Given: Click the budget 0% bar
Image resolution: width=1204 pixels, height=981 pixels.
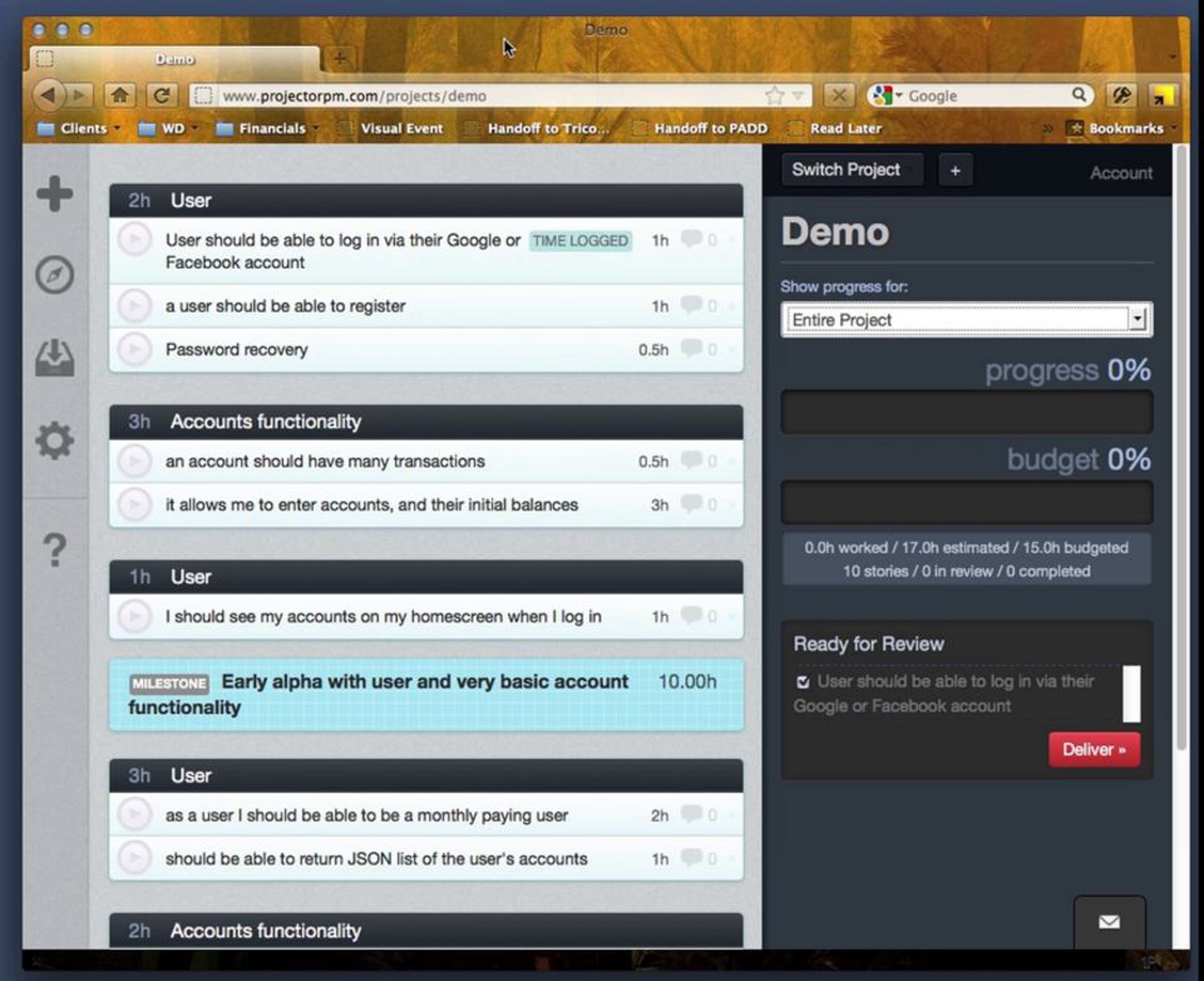Looking at the screenshot, I should (967, 502).
